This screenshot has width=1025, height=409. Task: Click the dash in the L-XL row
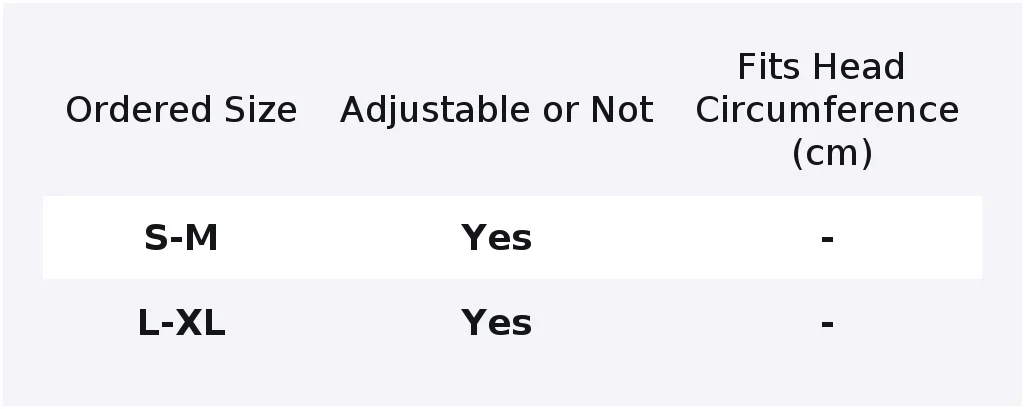pyautogui.click(x=827, y=324)
